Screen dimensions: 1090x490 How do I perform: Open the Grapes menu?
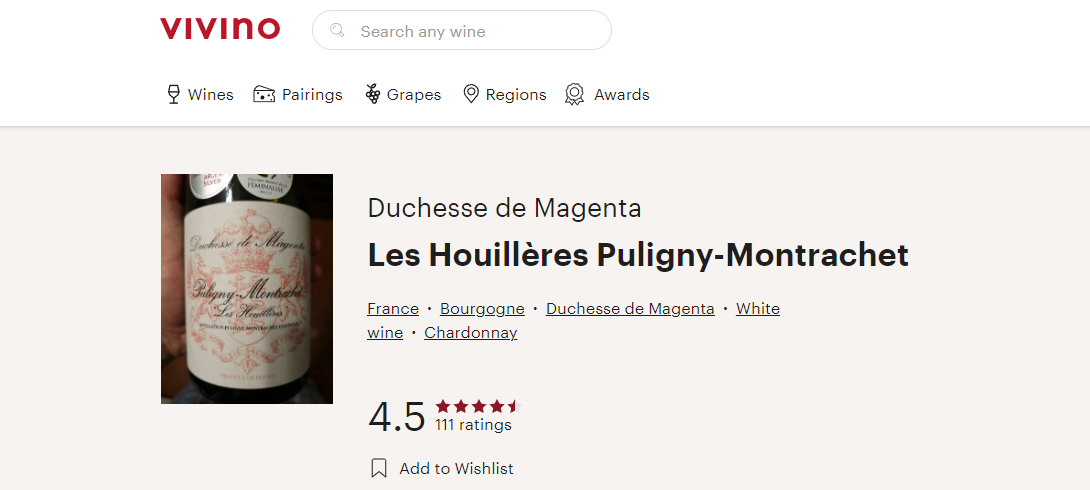pos(414,95)
